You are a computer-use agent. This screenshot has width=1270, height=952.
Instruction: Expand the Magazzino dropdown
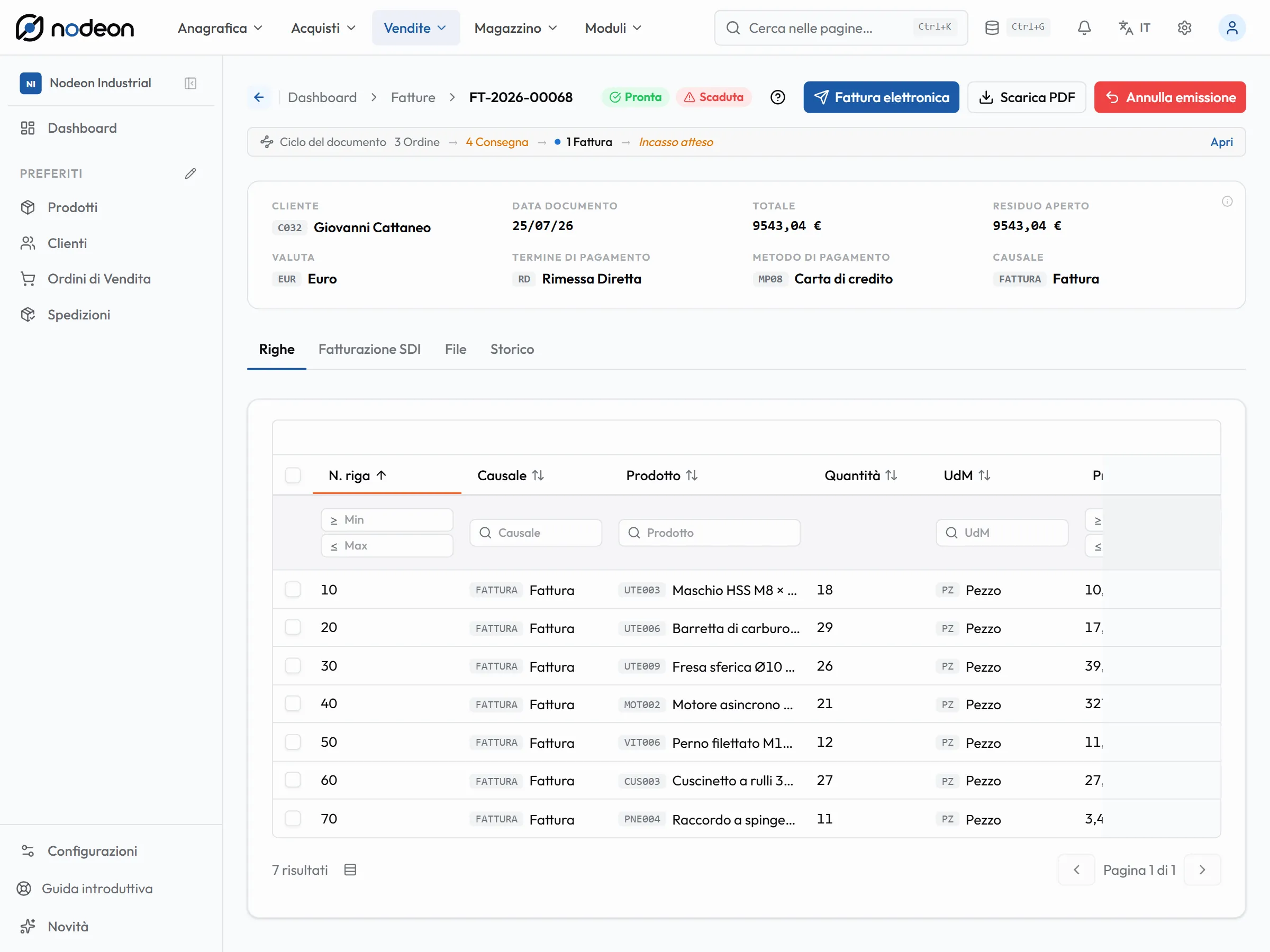515,28
